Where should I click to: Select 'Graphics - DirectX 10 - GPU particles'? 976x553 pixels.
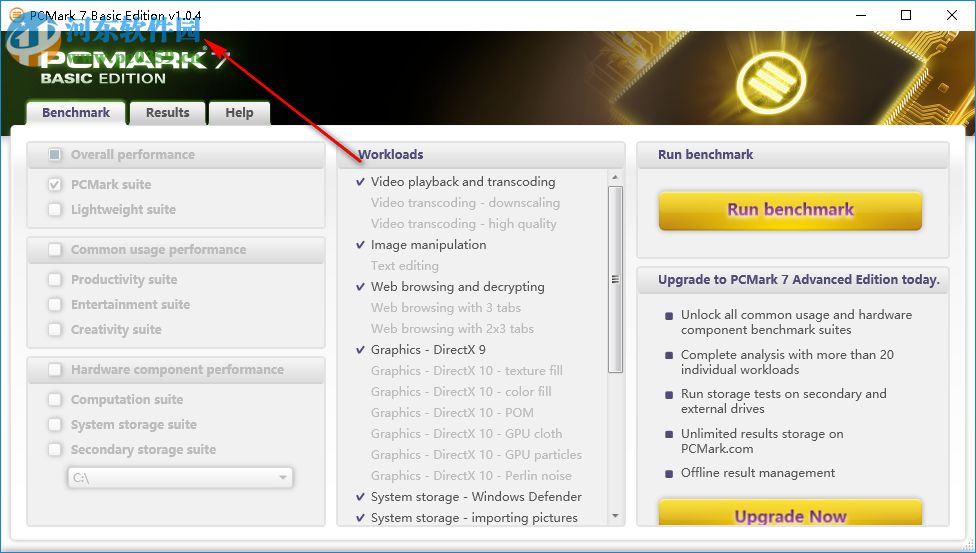pyautogui.click(x=476, y=455)
